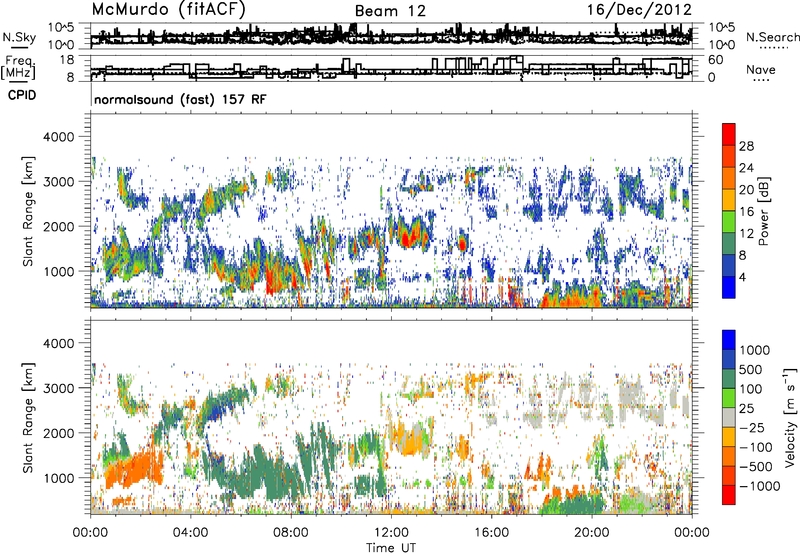Click the 04:00 time axis tick label
The width and height of the screenshot is (800, 554).
pyautogui.click(x=190, y=533)
